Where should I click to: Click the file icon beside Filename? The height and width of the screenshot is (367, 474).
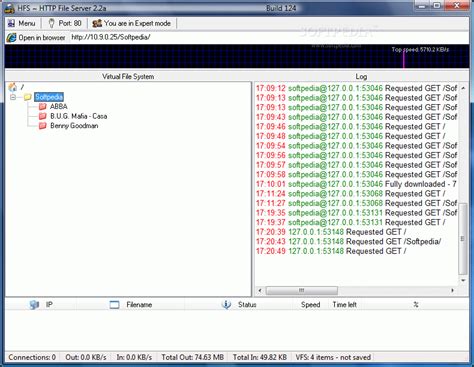click(114, 305)
